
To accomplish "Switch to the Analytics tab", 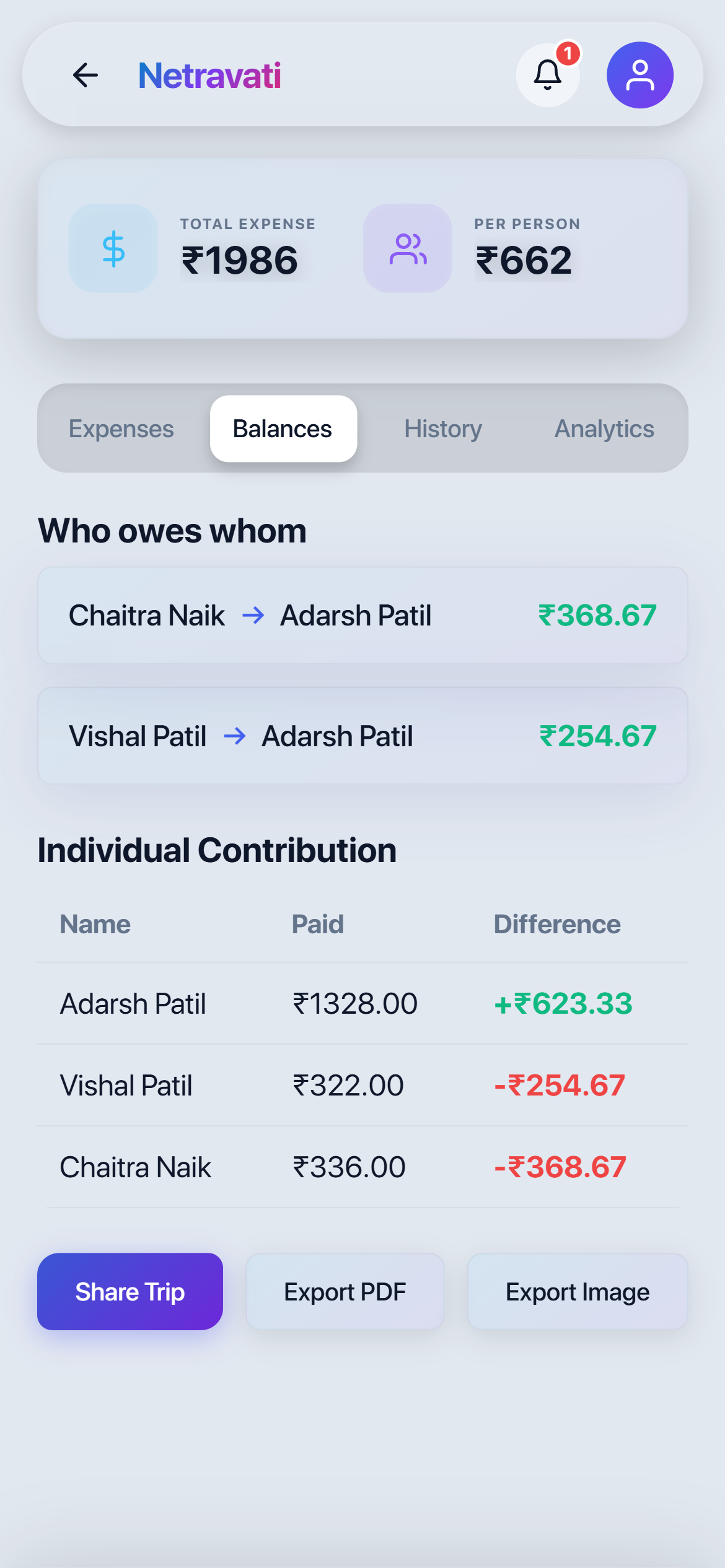I will [x=604, y=429].
